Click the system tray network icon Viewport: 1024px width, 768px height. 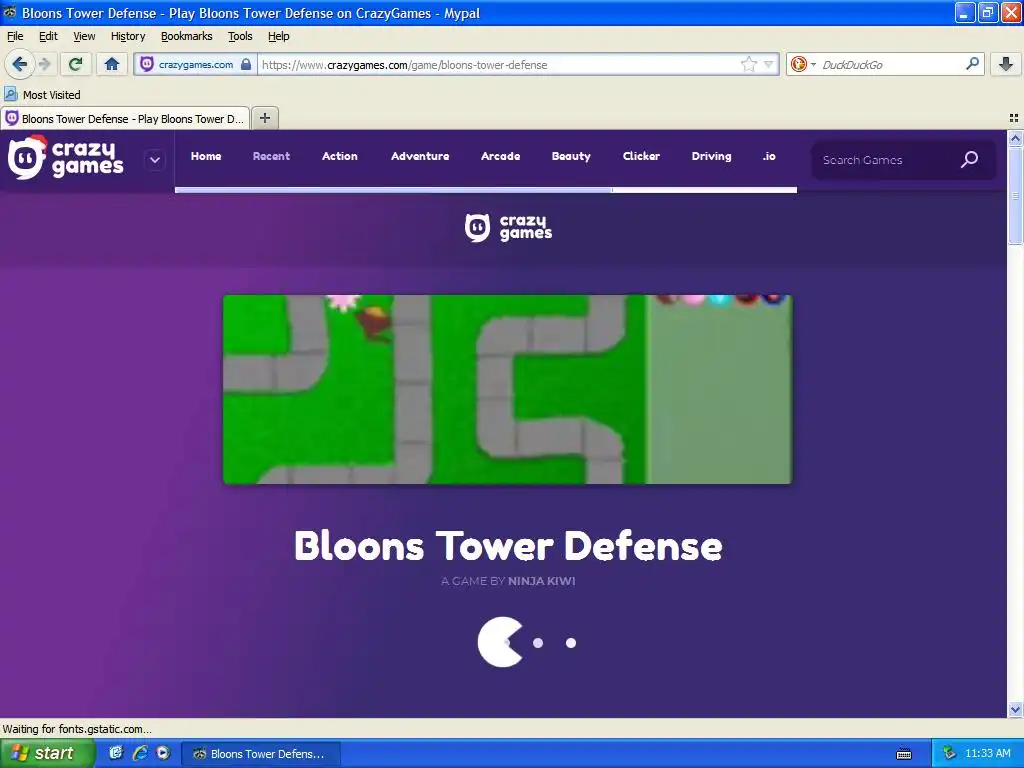coord(949,753)
